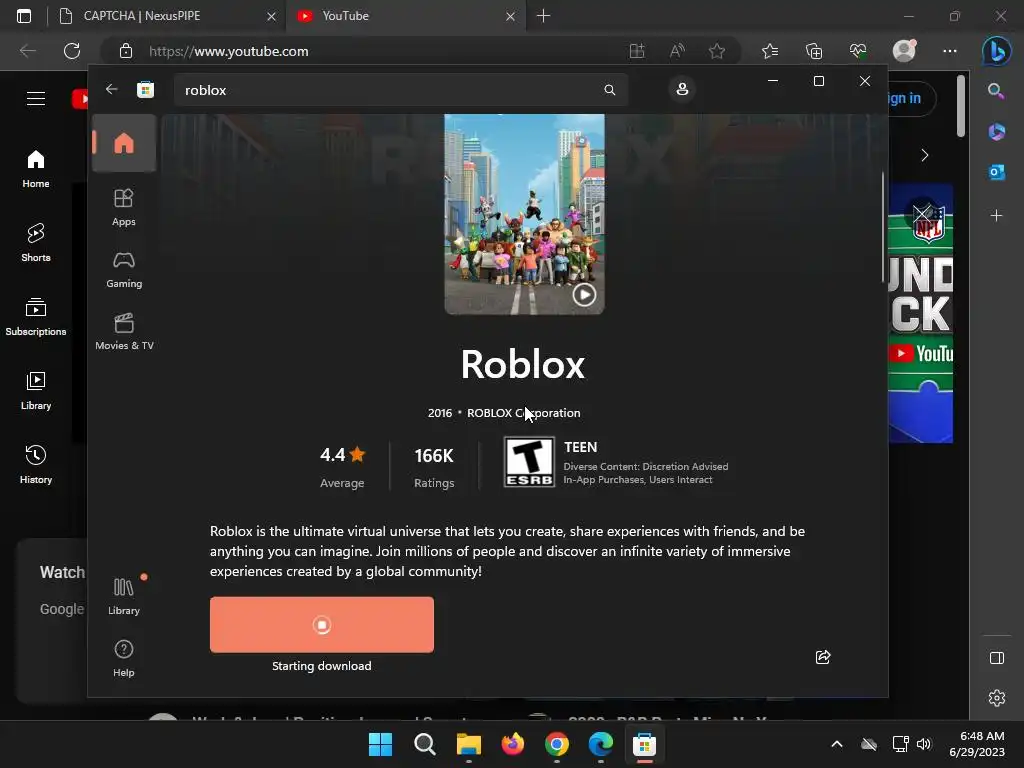Open YouTube Library in sidebar

click(x=36, y=391)
